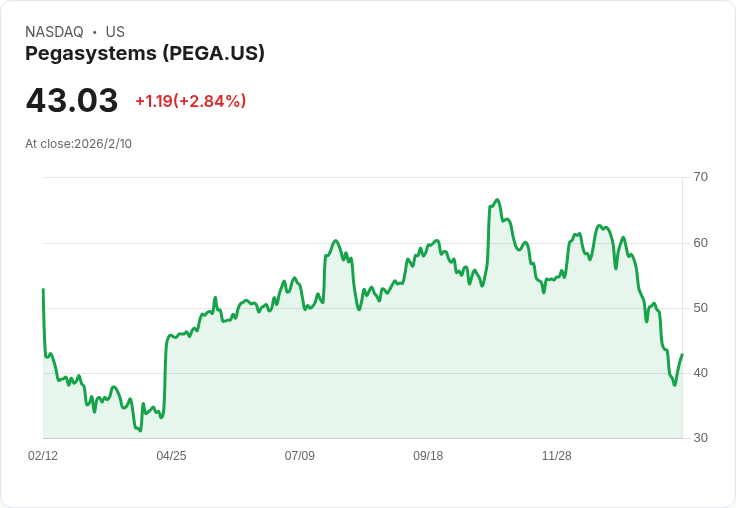
Task: Select the +1.19(+2.84%) price change
Action: 190,101
